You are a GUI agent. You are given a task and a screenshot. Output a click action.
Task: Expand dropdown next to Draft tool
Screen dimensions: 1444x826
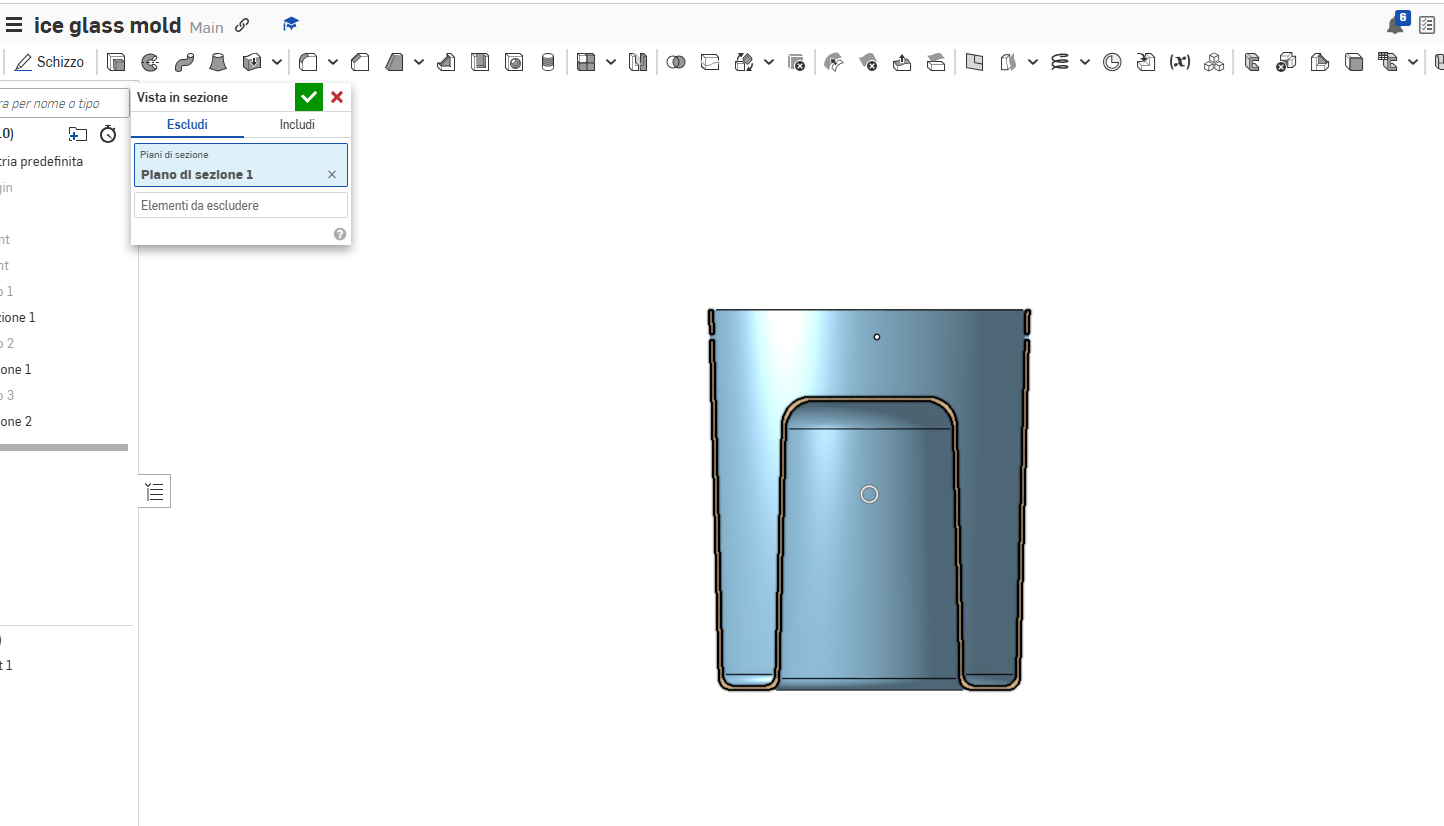(419, 62)
